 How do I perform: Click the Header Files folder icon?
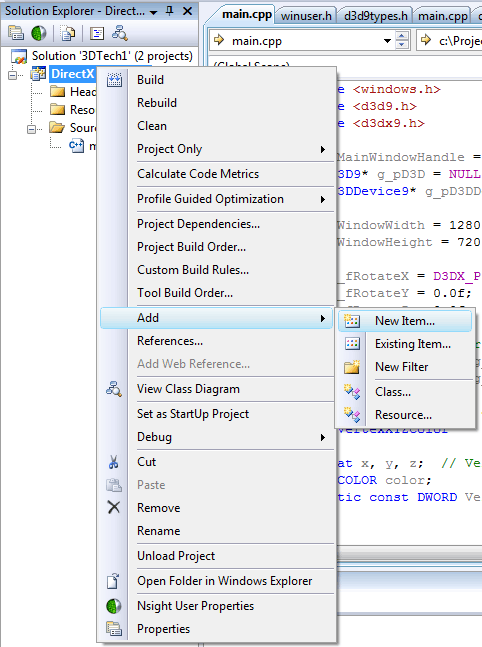coord(57,91)
